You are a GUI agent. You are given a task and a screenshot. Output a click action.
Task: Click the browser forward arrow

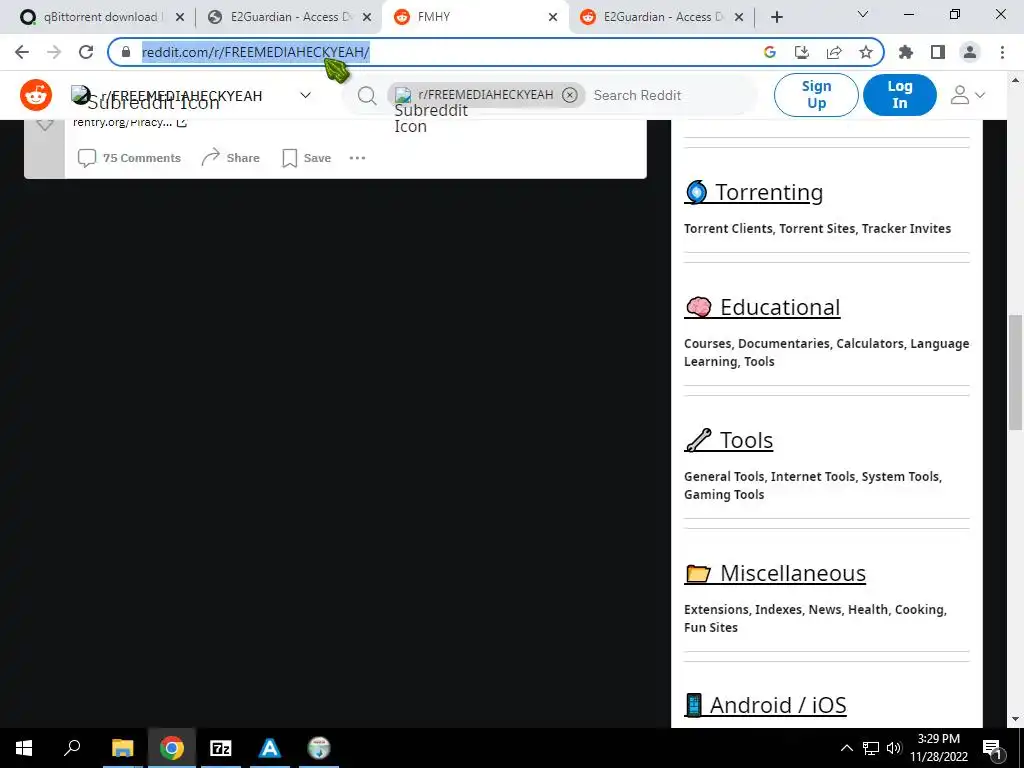pyautogui.click(x=54, y=52)
